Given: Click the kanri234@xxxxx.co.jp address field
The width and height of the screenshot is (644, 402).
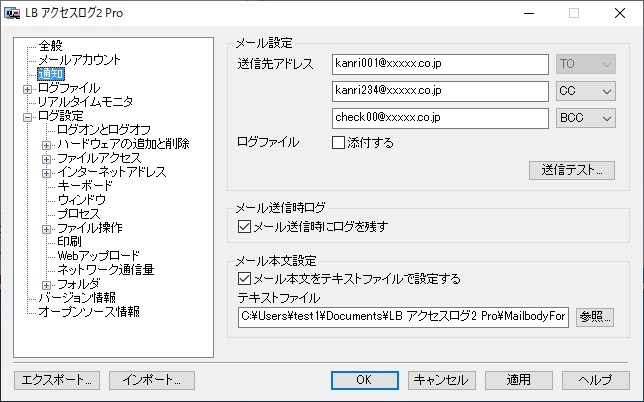Looking at the screenshot, I should [440, 92].
